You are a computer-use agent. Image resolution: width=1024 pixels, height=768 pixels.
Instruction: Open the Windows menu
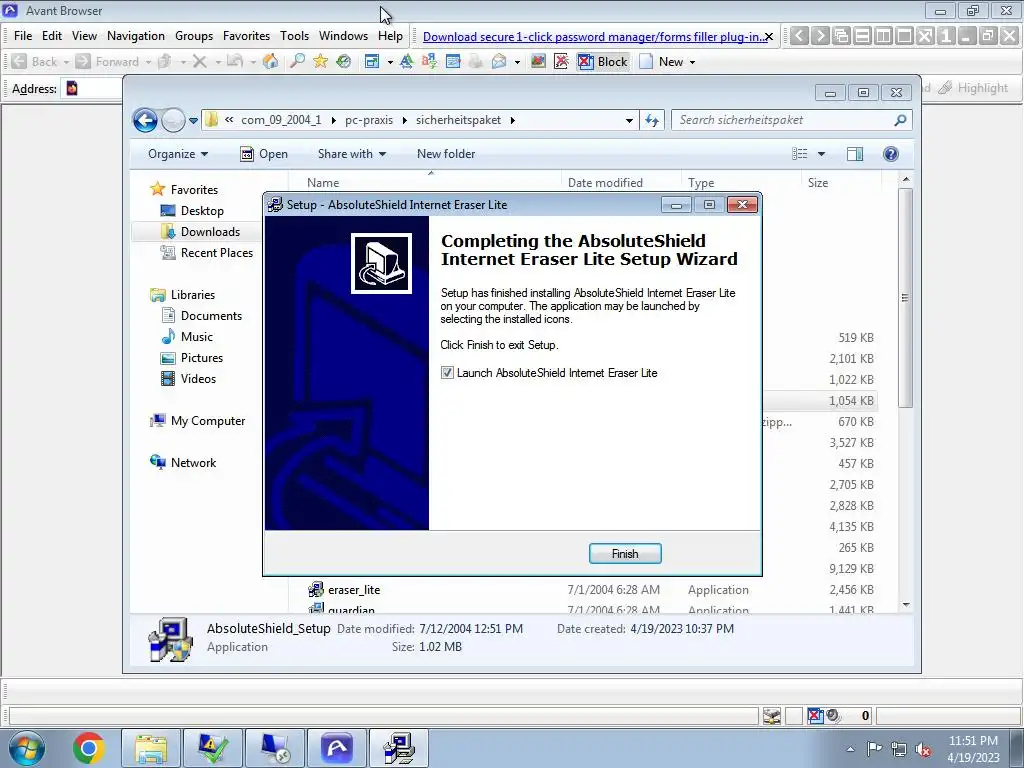344,36
